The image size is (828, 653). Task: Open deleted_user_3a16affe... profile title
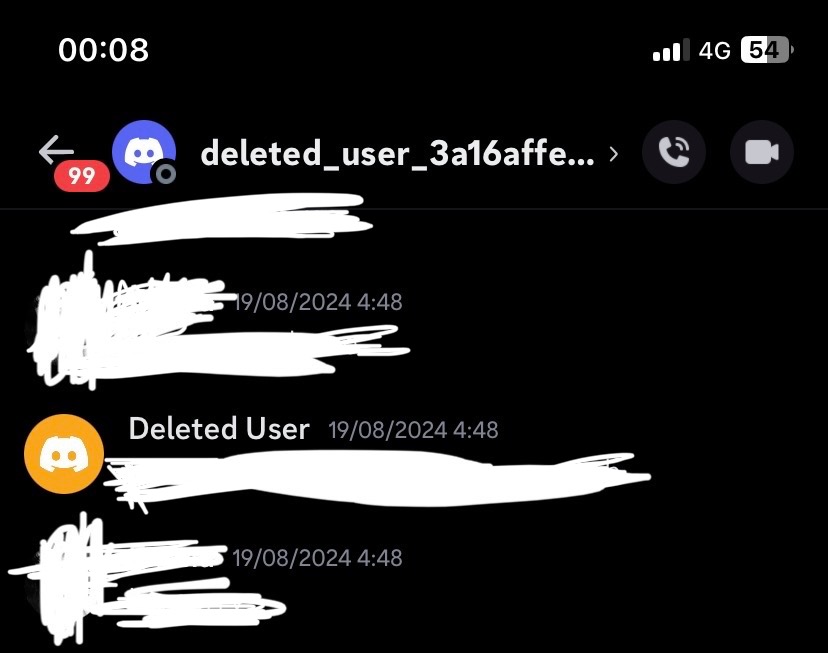(x=397, y=154)
